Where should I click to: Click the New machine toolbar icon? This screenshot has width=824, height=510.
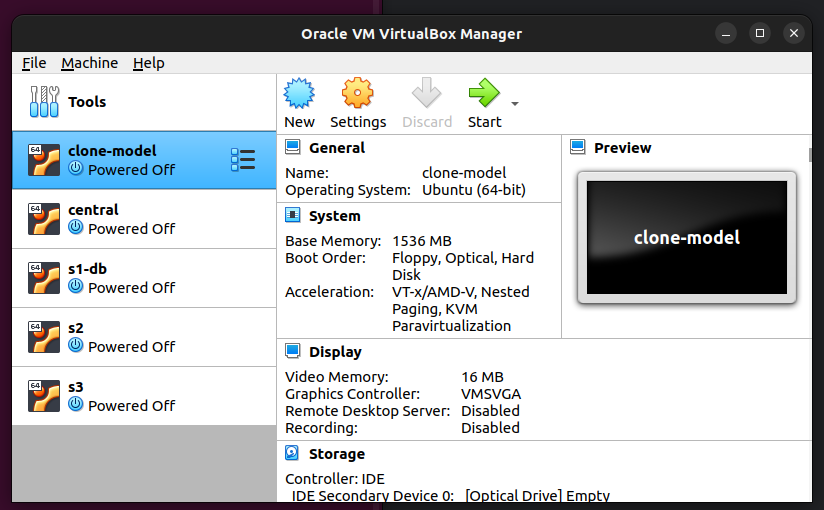point(299,93)
